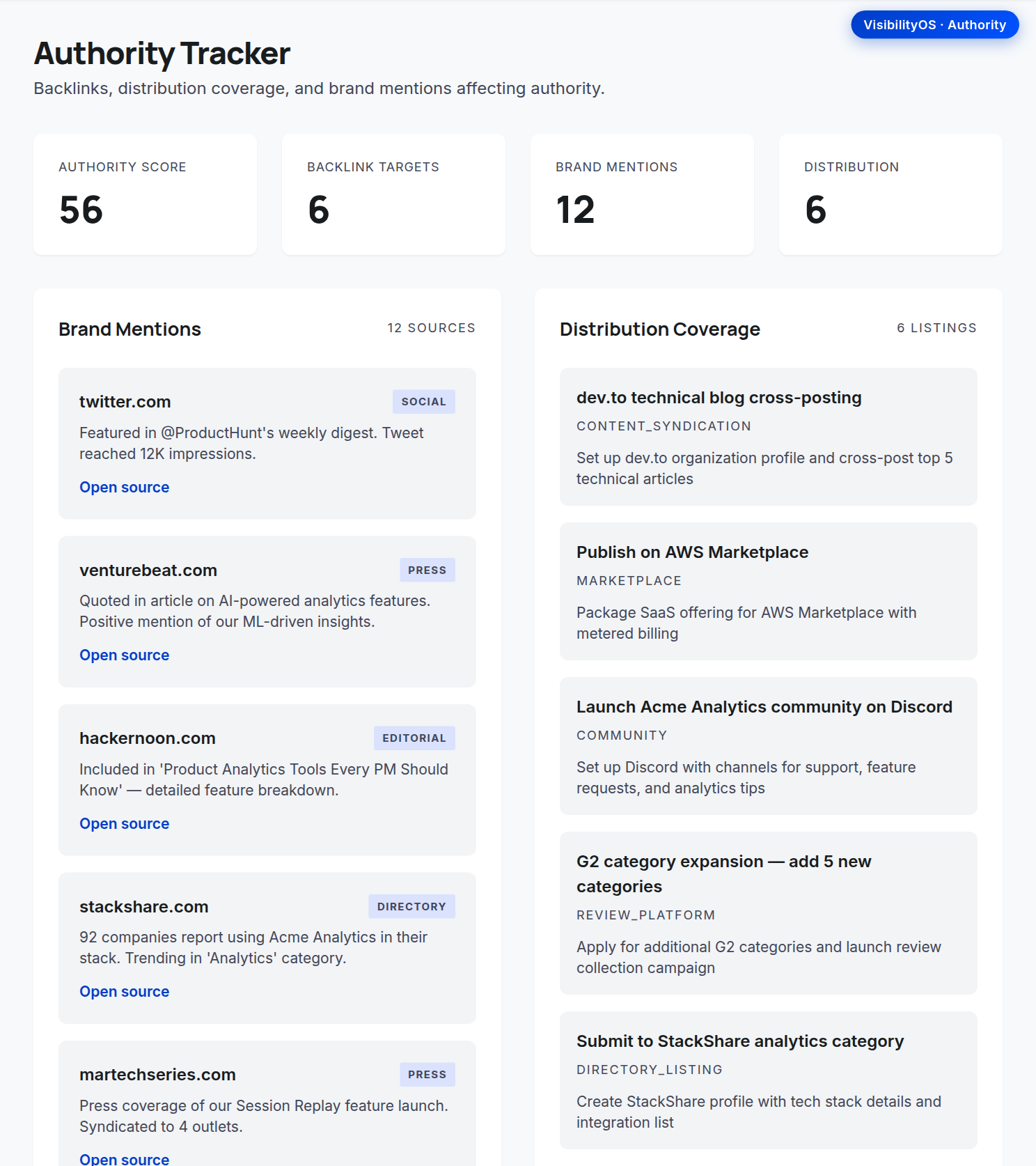Click the VisibilityOS · Authority badge
This screenshot has width=1036, height=1166.
(x=934, y=25)
